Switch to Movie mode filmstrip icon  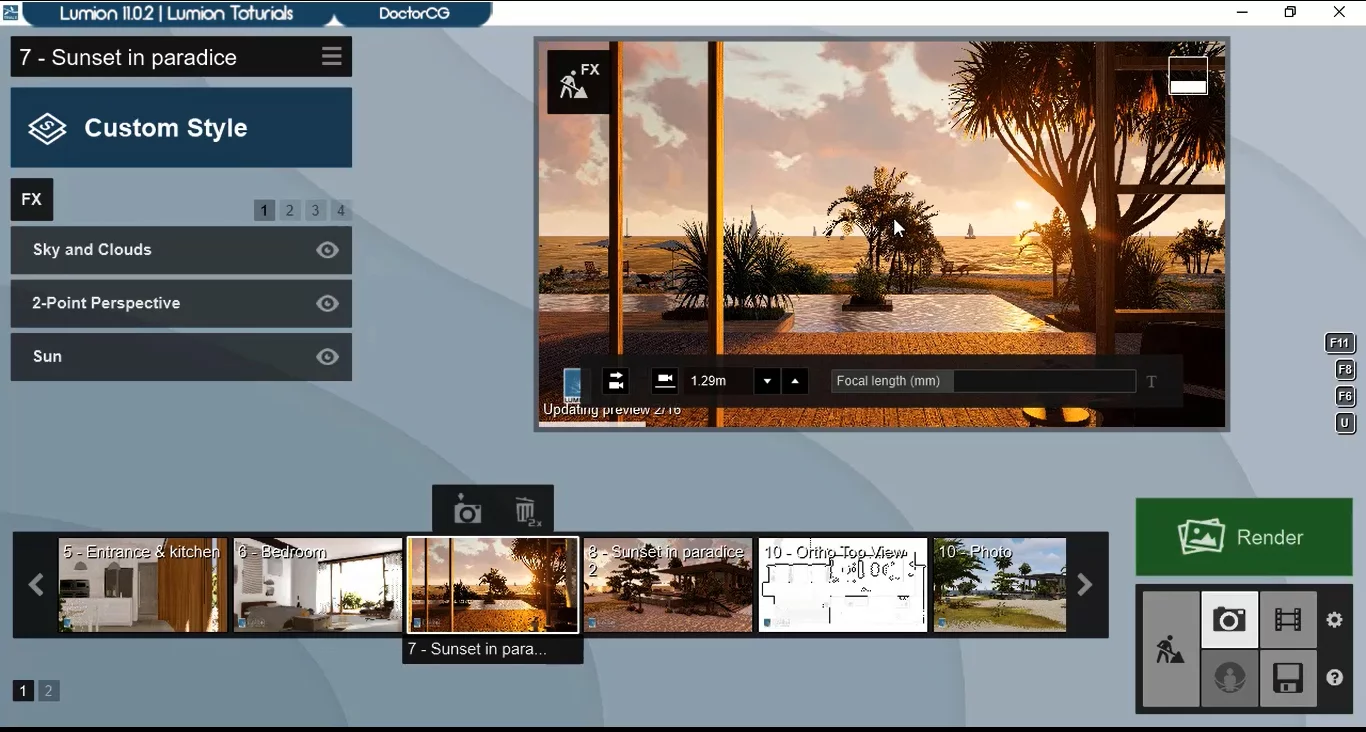click(1288, 620)
